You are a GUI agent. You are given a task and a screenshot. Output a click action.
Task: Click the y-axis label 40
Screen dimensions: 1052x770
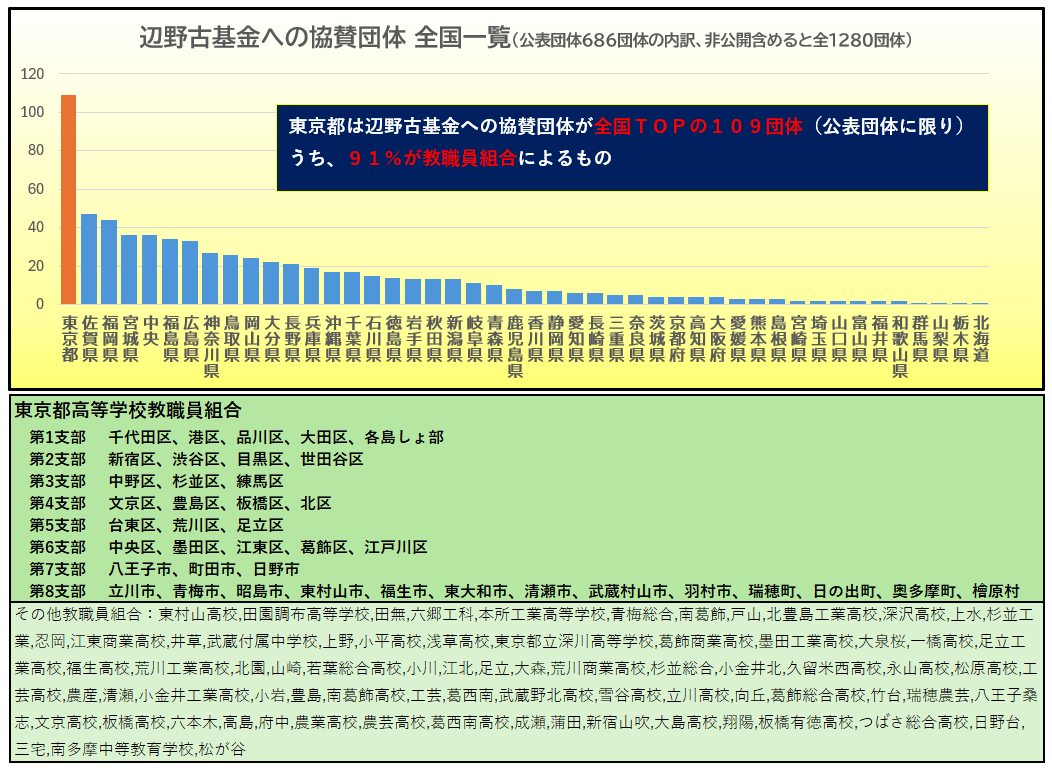point(36,227)
